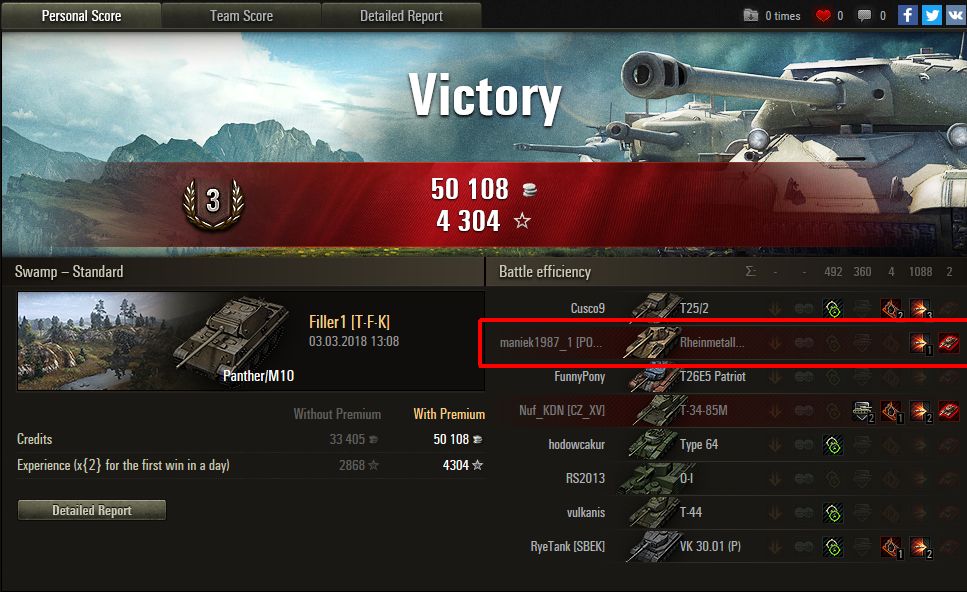967x592 pixels.
Task: Click blocked-by-armor icon in Nuf_KDN row
Action: point(862,411)
